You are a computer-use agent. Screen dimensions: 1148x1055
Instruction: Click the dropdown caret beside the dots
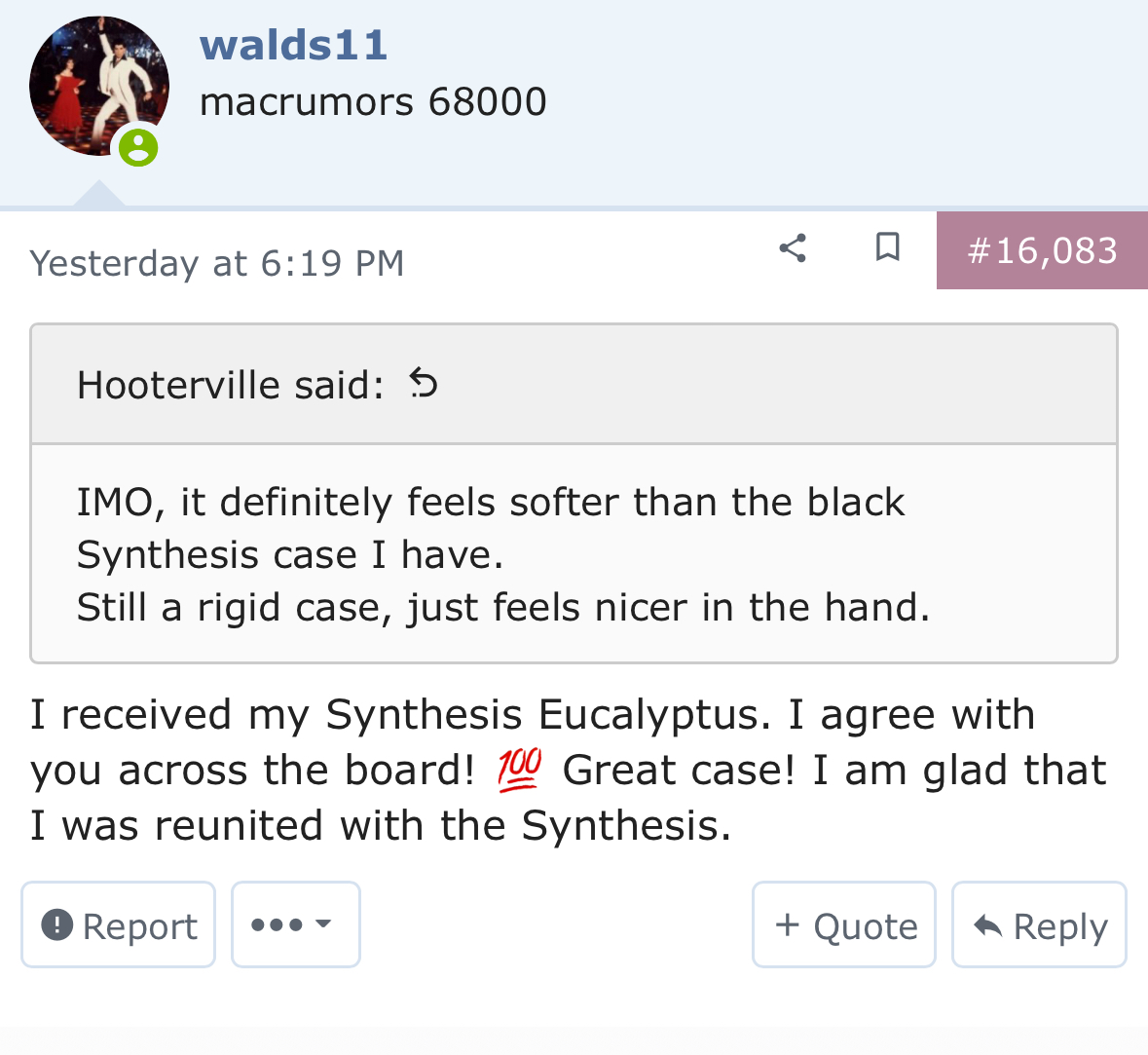tap(323, 923)
